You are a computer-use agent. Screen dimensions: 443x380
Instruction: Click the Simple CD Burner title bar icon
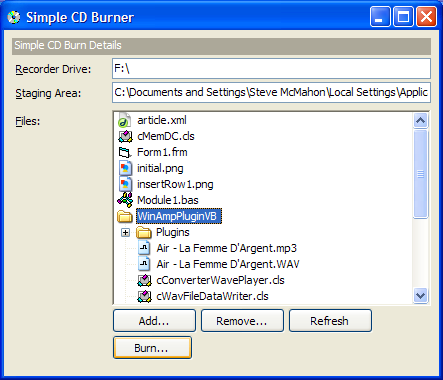click(x=14, y=17)
